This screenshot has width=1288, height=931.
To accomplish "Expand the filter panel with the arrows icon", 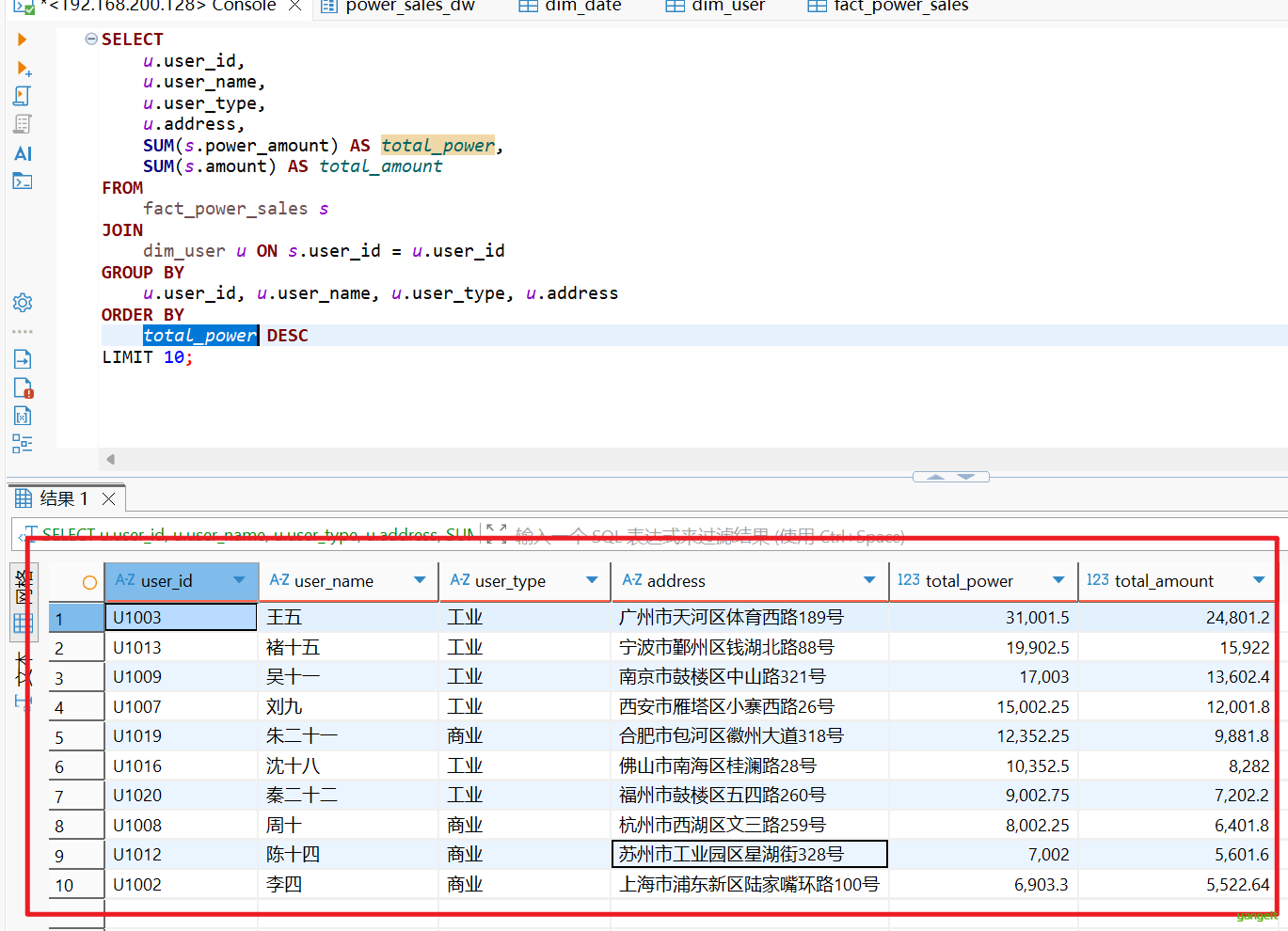I will pos(497,533).
